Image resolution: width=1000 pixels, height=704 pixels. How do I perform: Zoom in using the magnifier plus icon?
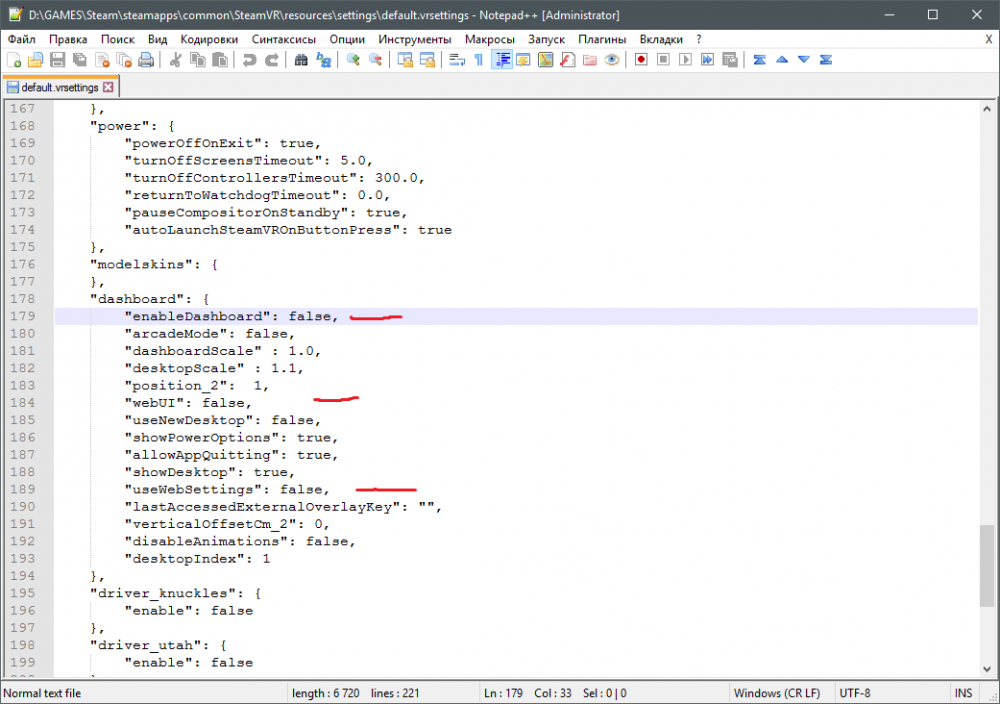click(x=353, y=60)
